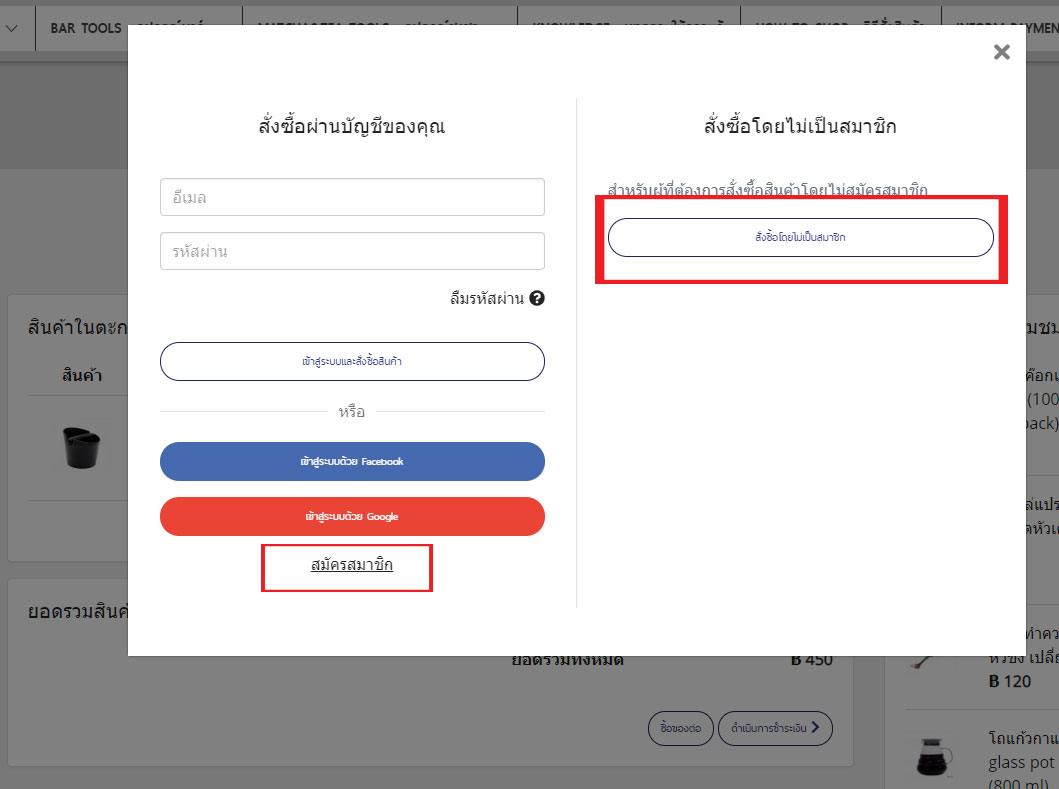
Task: Click the สั่งซื้อโดยไม่เป็นสมาชิก guest order button
Action: [x=800, y=237]
